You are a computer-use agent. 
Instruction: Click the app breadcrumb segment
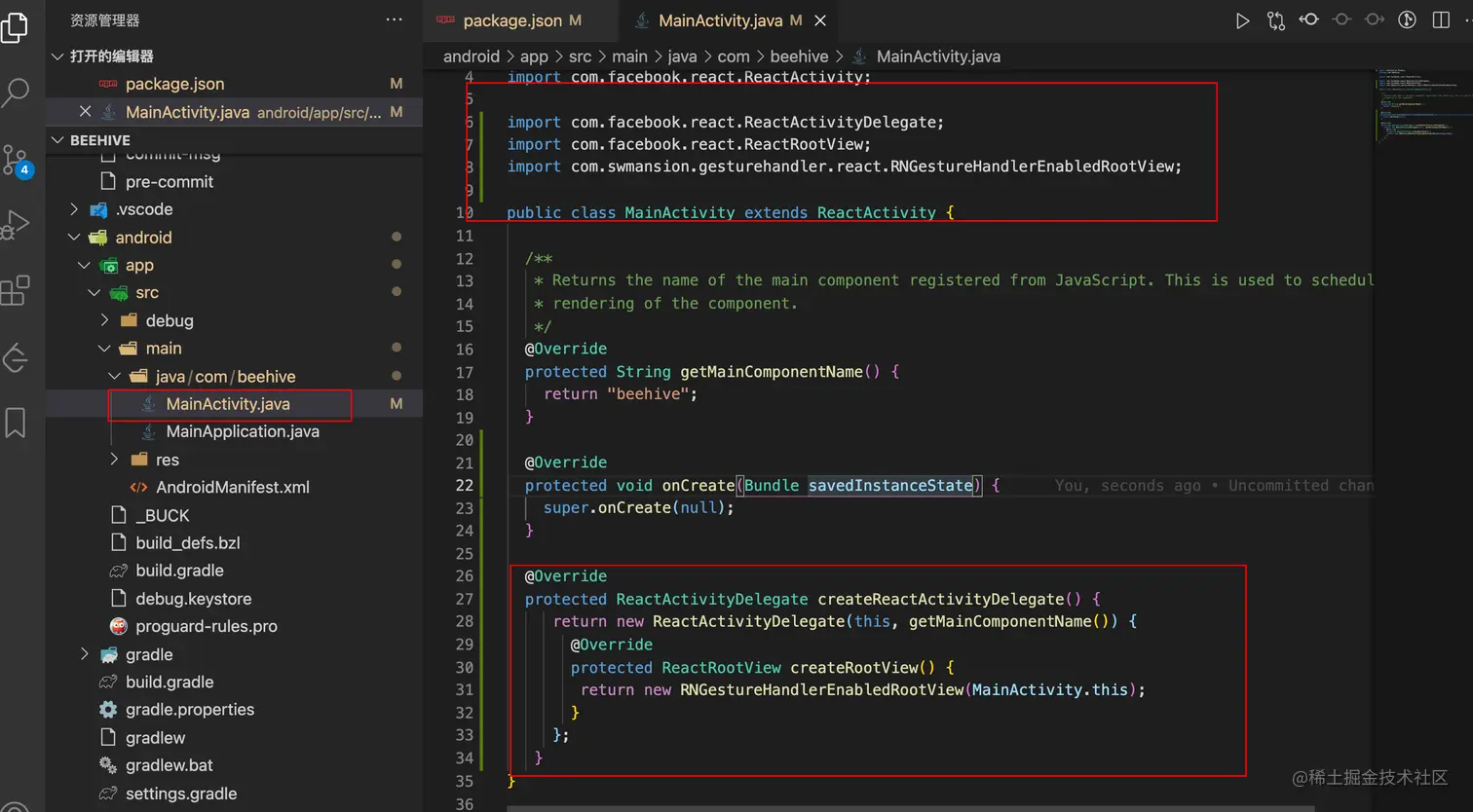tap(534, 56)
